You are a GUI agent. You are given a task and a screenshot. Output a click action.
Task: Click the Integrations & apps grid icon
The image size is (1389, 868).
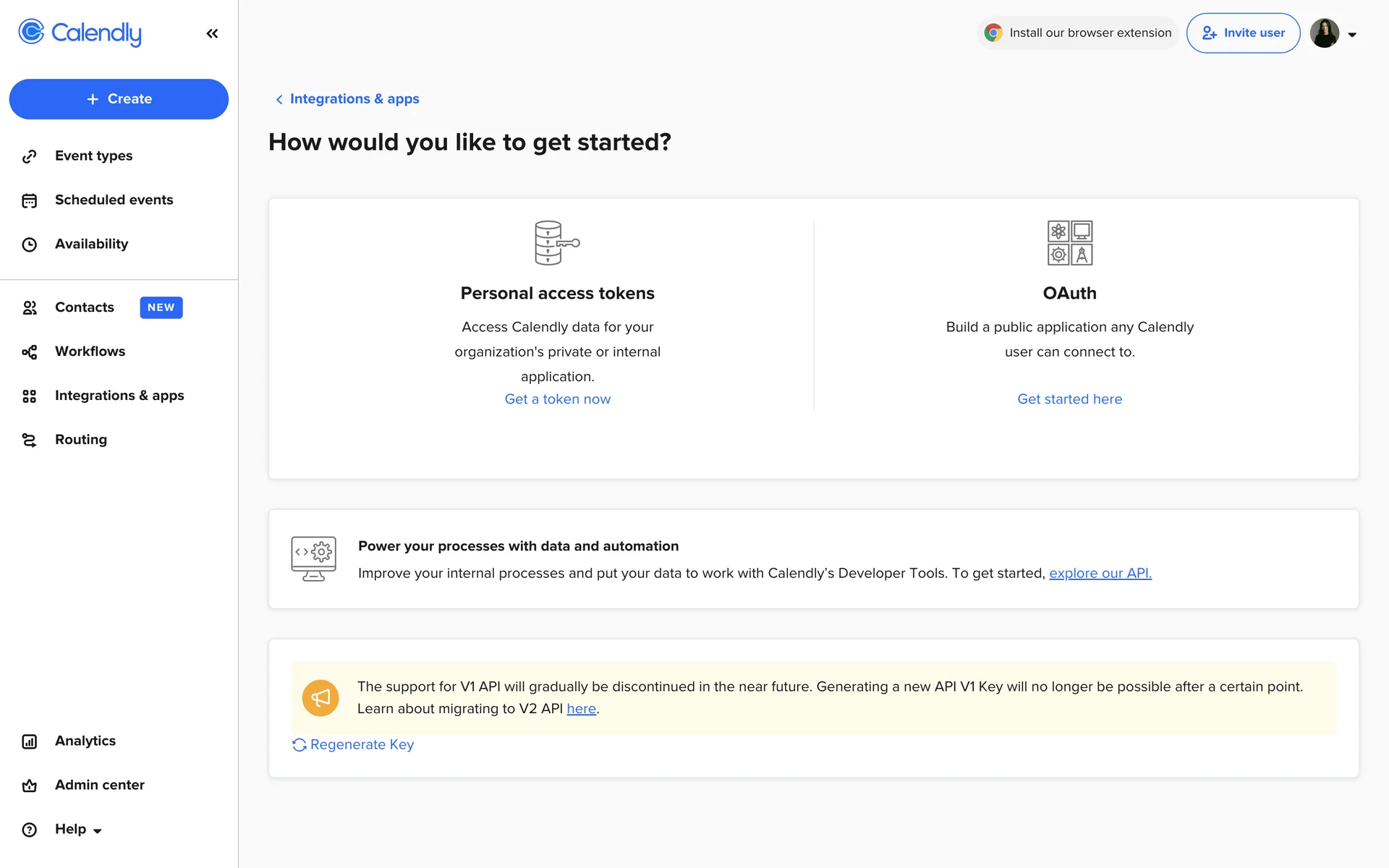[30, 396]
